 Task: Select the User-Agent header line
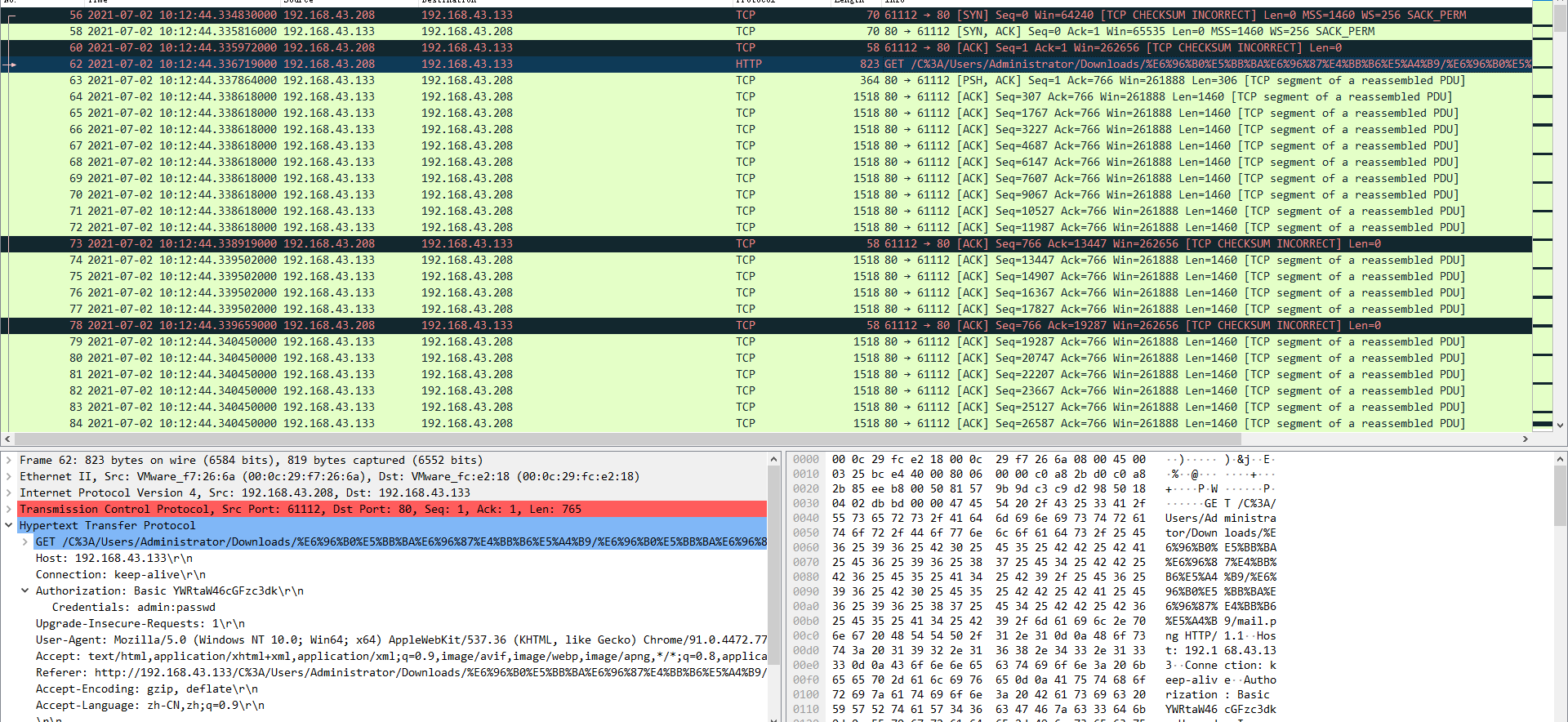[401, 640]
